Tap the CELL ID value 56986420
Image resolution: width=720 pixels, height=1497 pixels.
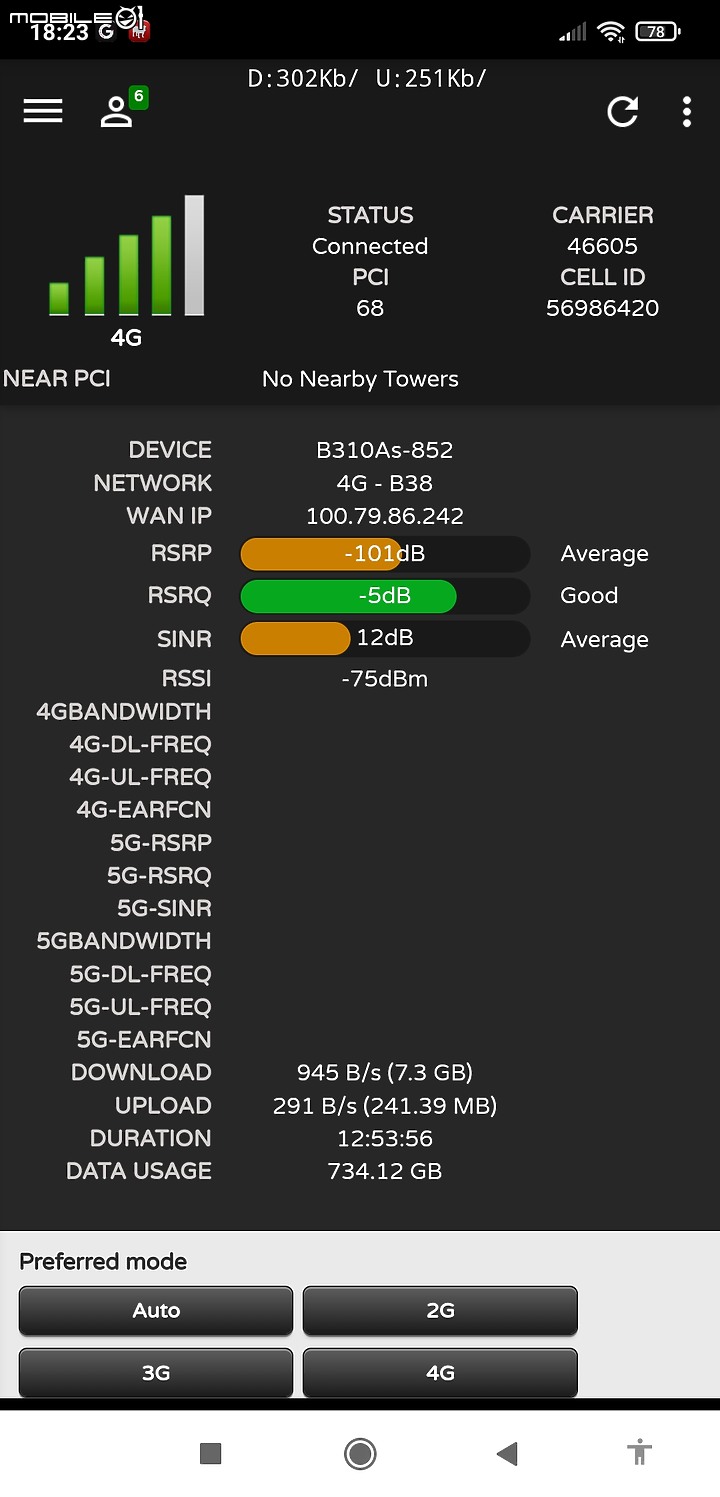pyautogui.click(x=602, y=308)
